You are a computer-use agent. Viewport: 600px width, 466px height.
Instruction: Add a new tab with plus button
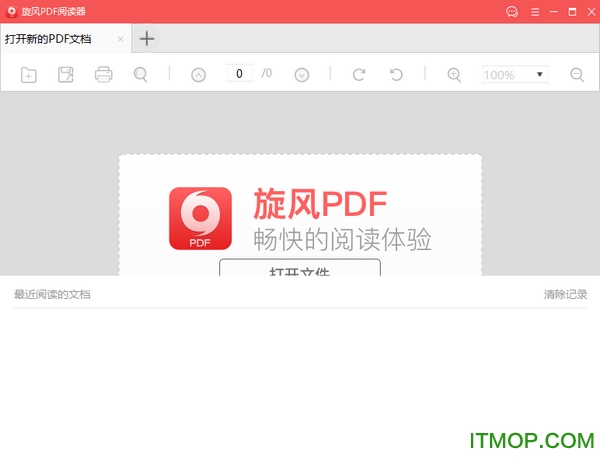click(x=147, y=39)
